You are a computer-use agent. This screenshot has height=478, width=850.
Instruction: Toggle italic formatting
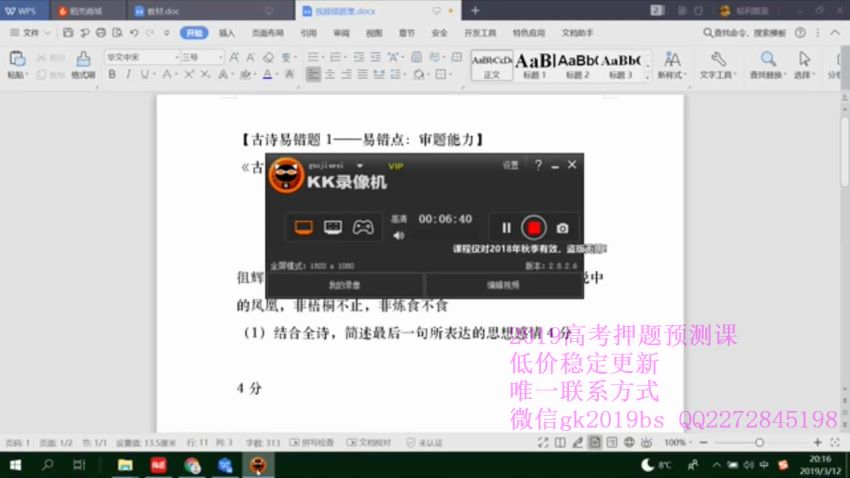(128, 74)
